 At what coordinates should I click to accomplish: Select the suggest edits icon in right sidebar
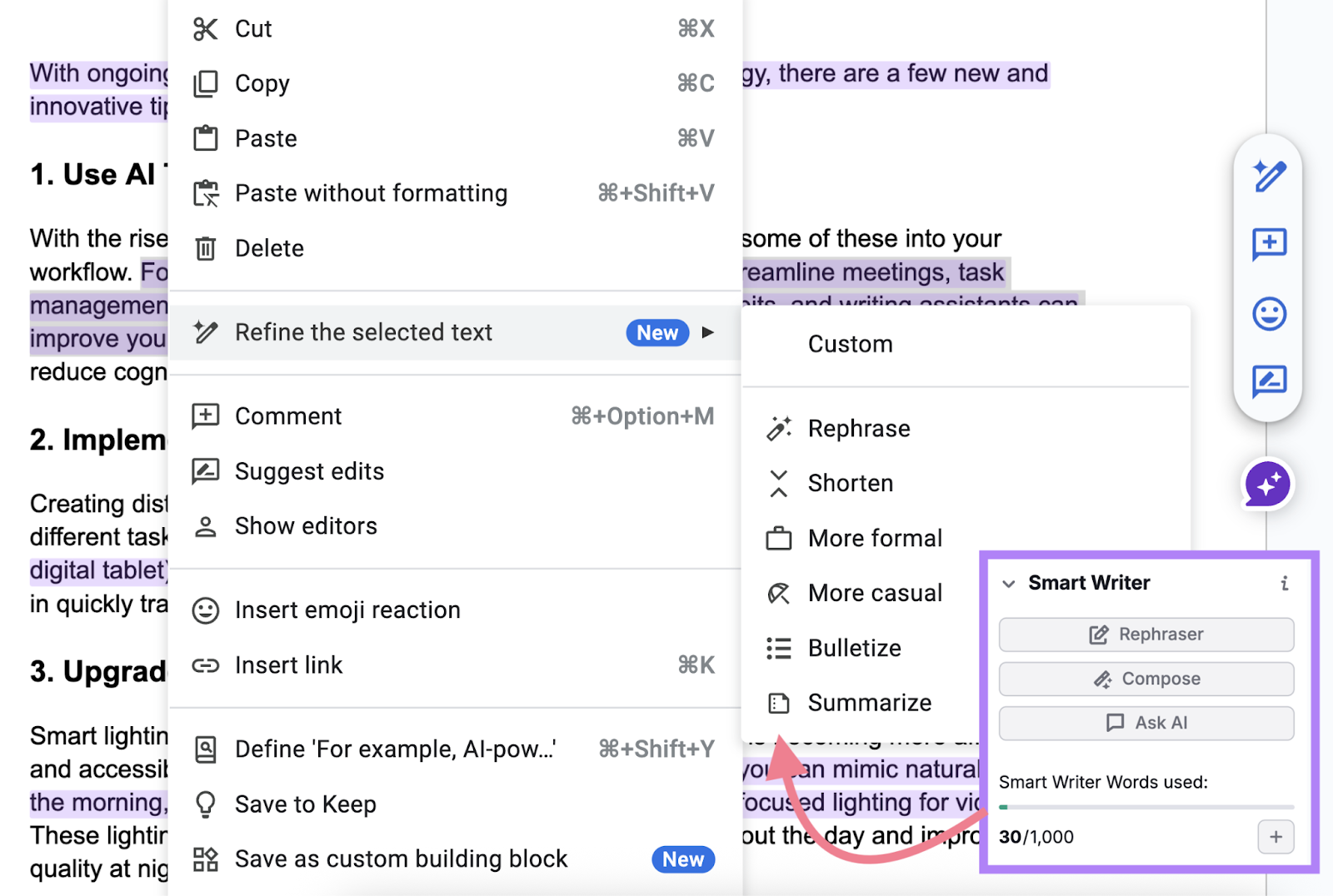[x=1268, y=381]
